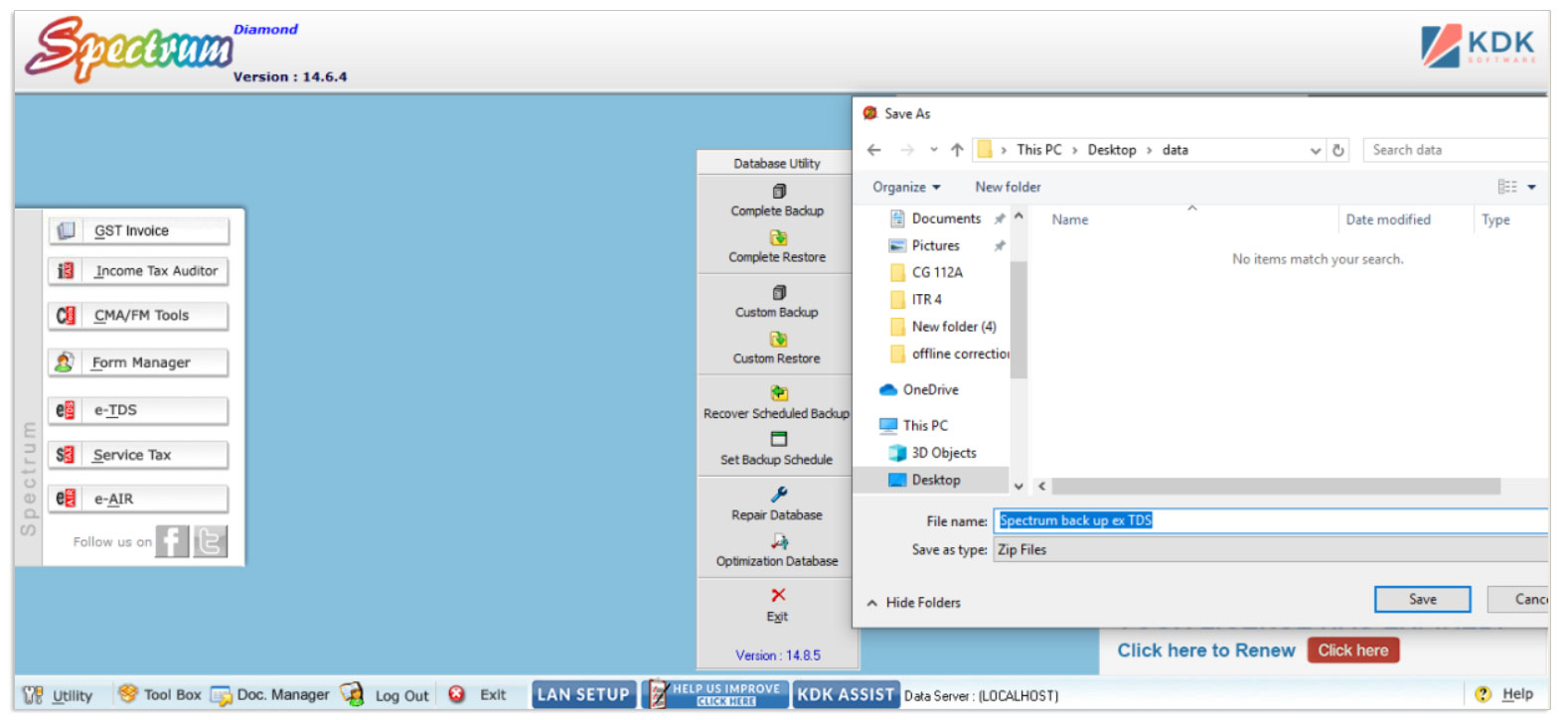Screen dimensions: 1568x720
Task: Expand the address bar path dropdown
Action: 1316,151
